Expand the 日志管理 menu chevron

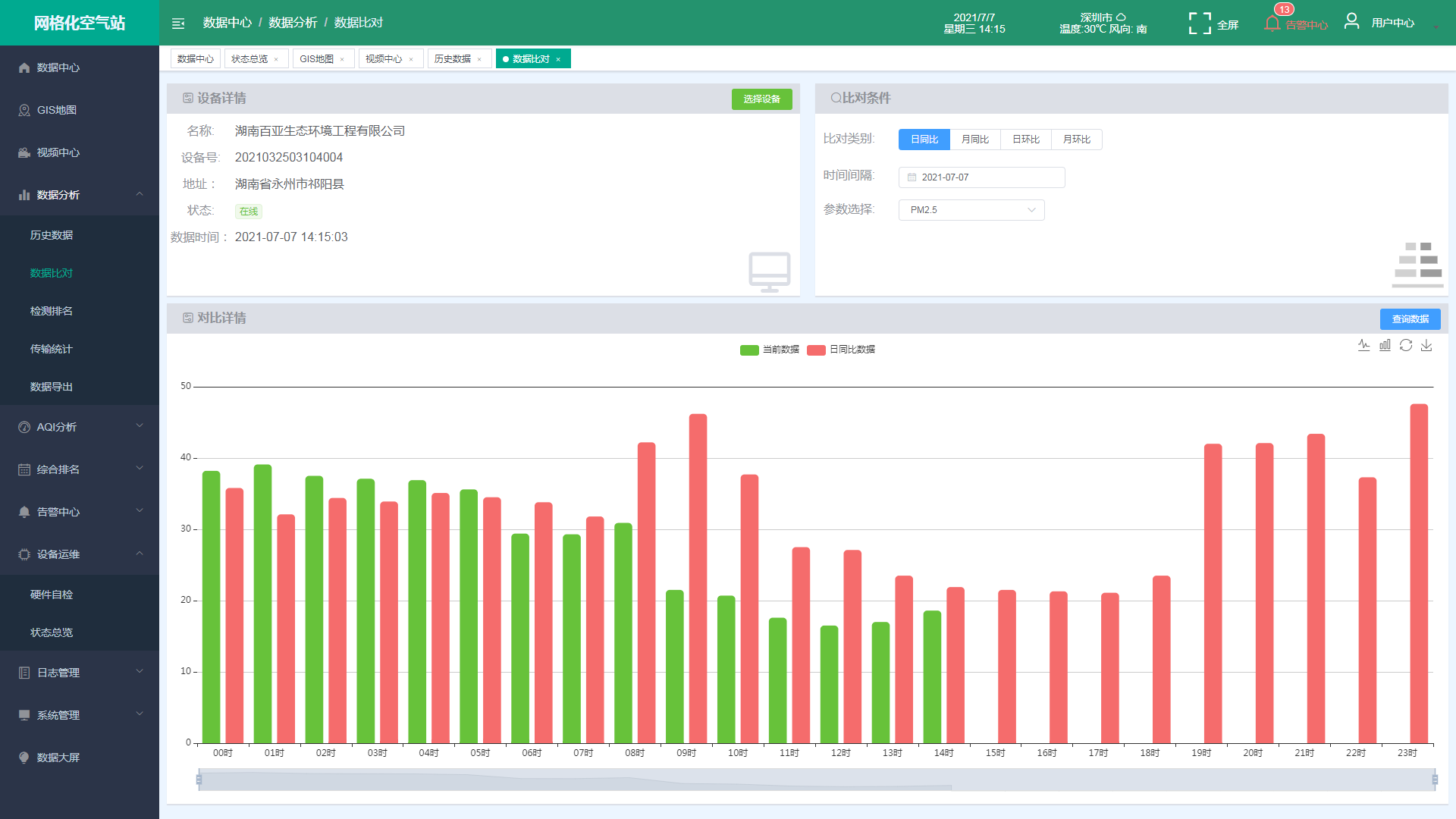[140, 672]
